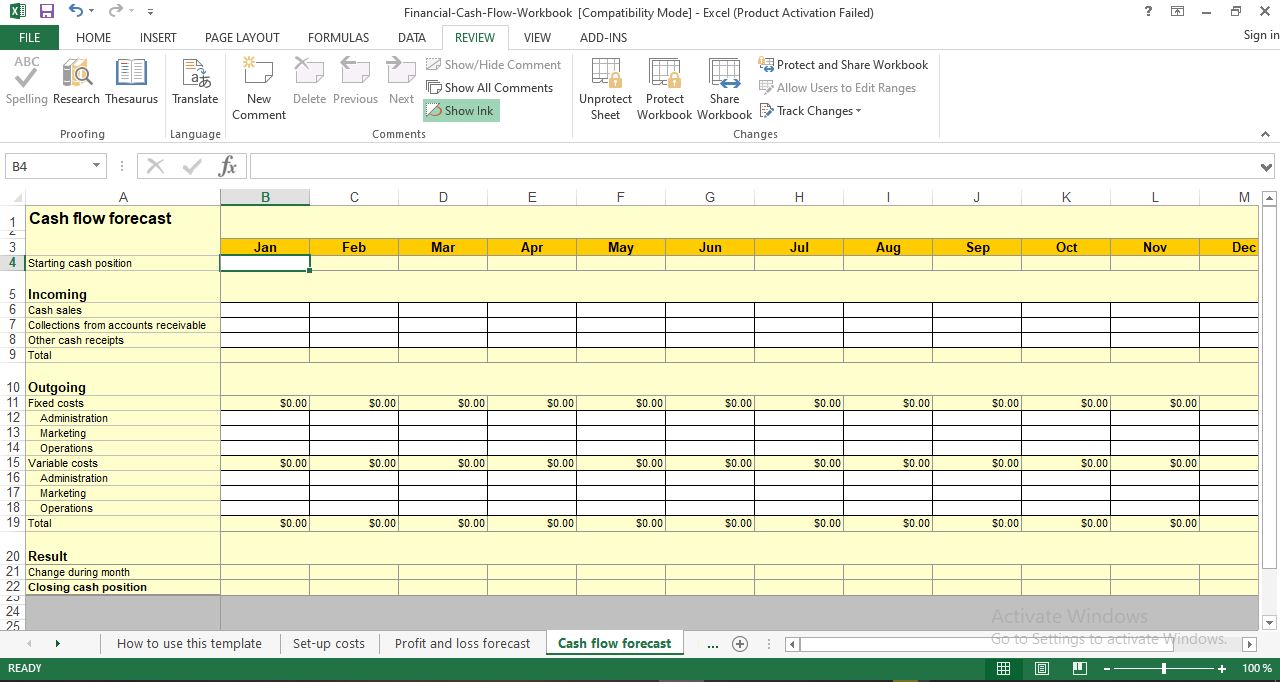
Task: Launch the Translate tool
Action: click(195, 82)
